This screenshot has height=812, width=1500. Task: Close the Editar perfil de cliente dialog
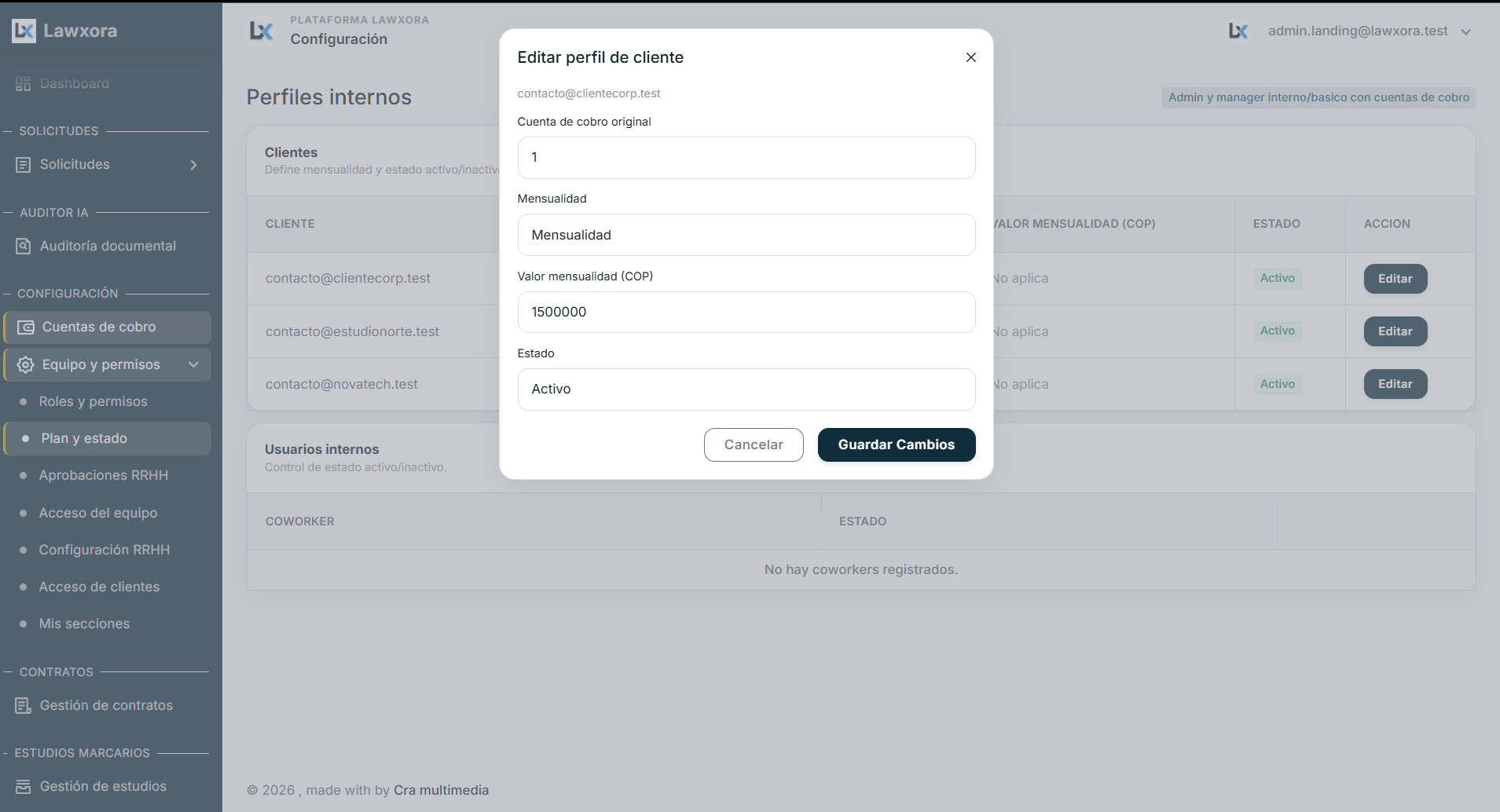(x=970, y=57)
